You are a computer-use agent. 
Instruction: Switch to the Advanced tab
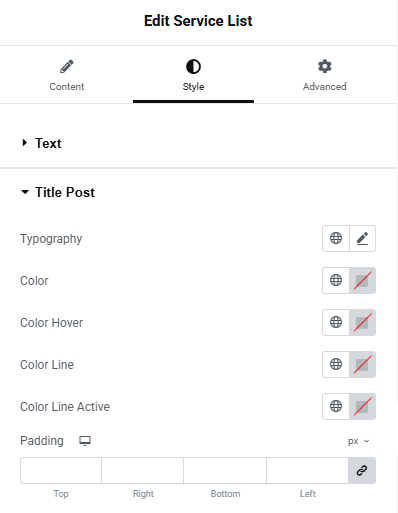324,75
